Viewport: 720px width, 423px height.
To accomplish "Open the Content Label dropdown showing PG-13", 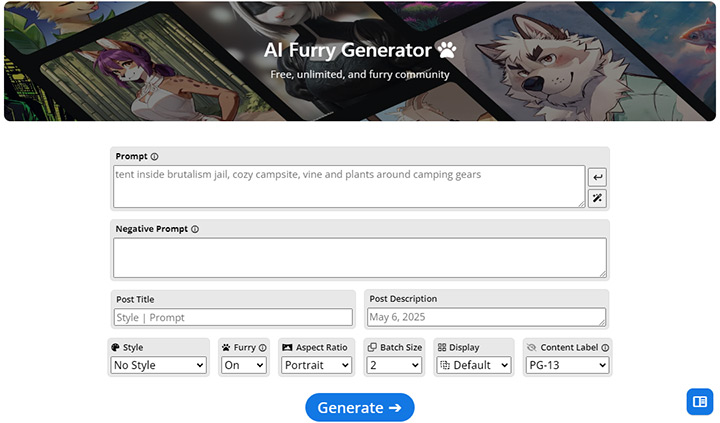I will (x=568, y=366).
